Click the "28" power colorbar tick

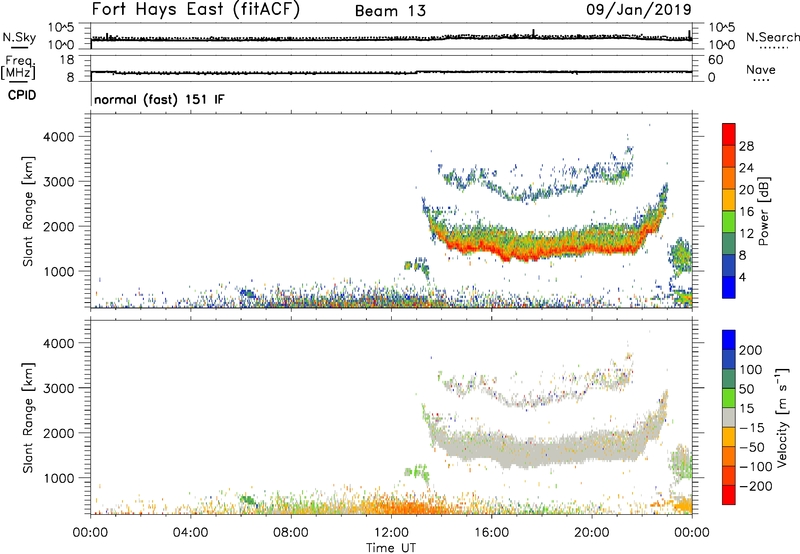coord(746,146)
